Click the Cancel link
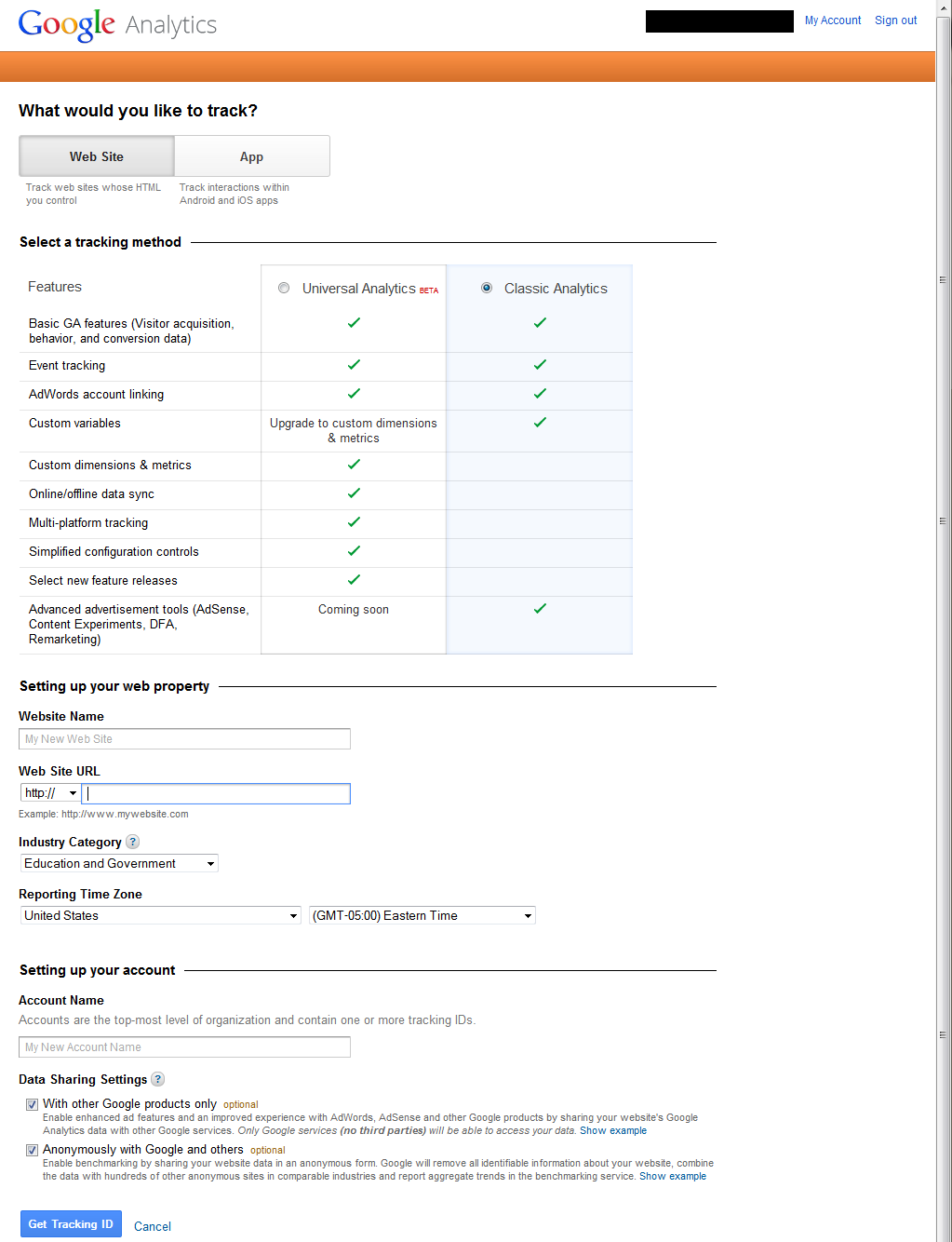Image resolution: width=952 pixels, height=1242 pixels. 153,1226
